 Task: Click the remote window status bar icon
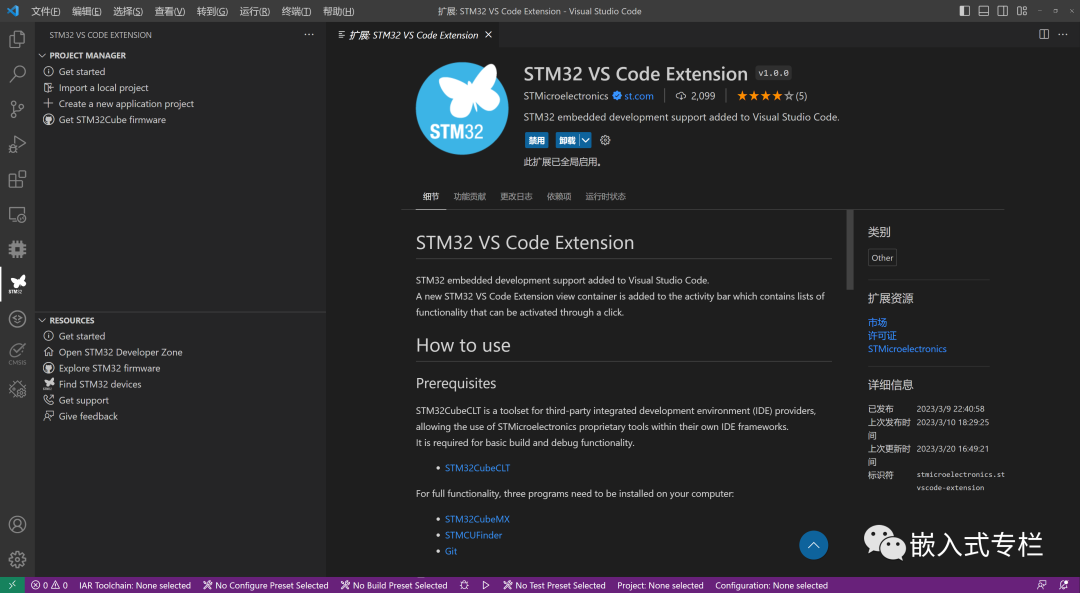[12, 585]
